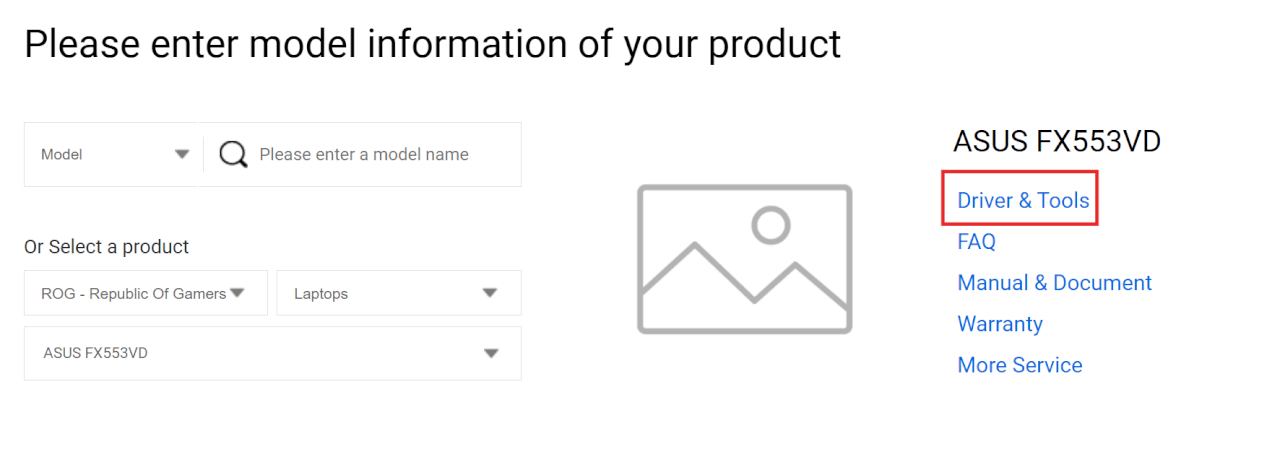Open the Driver & Tools link
The width and height of the screenshot is (1280, 457).
[1023, 201]
